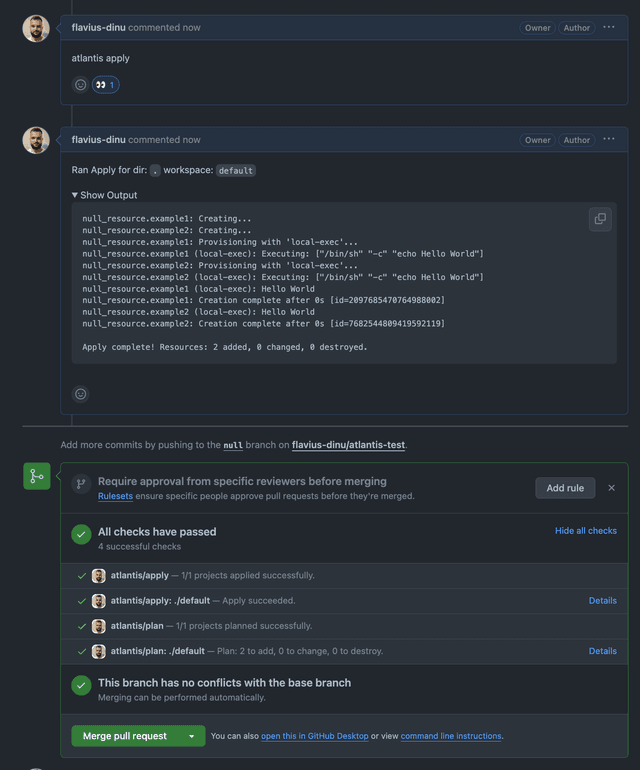
Task: Click 'This branch has no conflicts' heading
Action: (224, 683)
